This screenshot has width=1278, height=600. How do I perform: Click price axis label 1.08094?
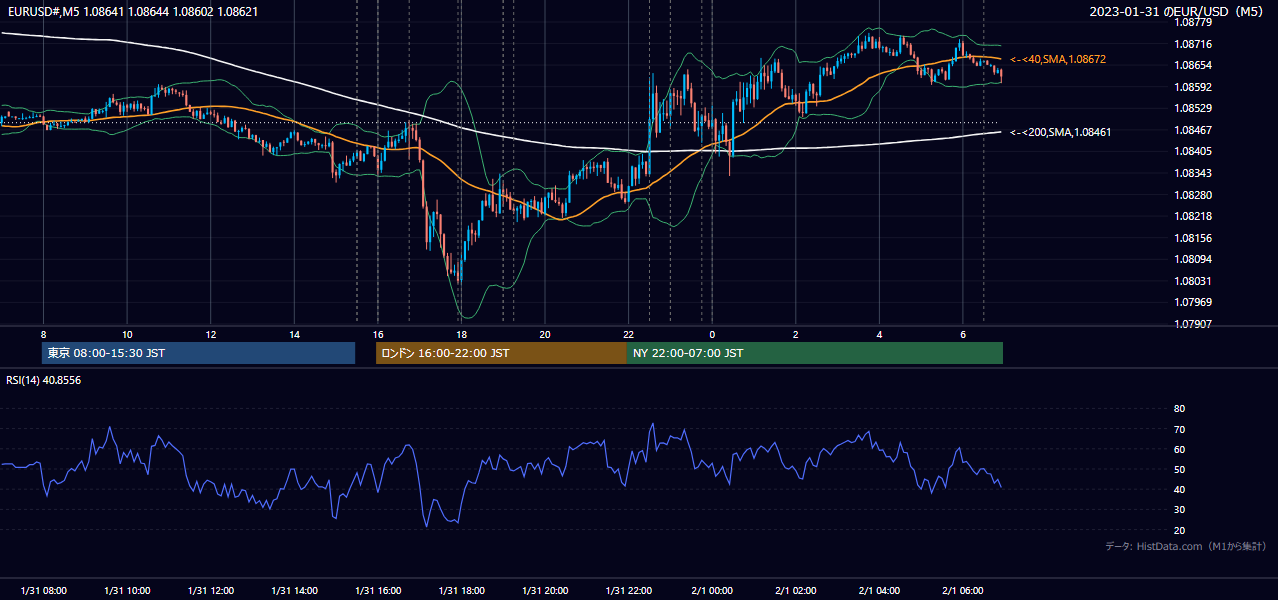point(1193,259)
